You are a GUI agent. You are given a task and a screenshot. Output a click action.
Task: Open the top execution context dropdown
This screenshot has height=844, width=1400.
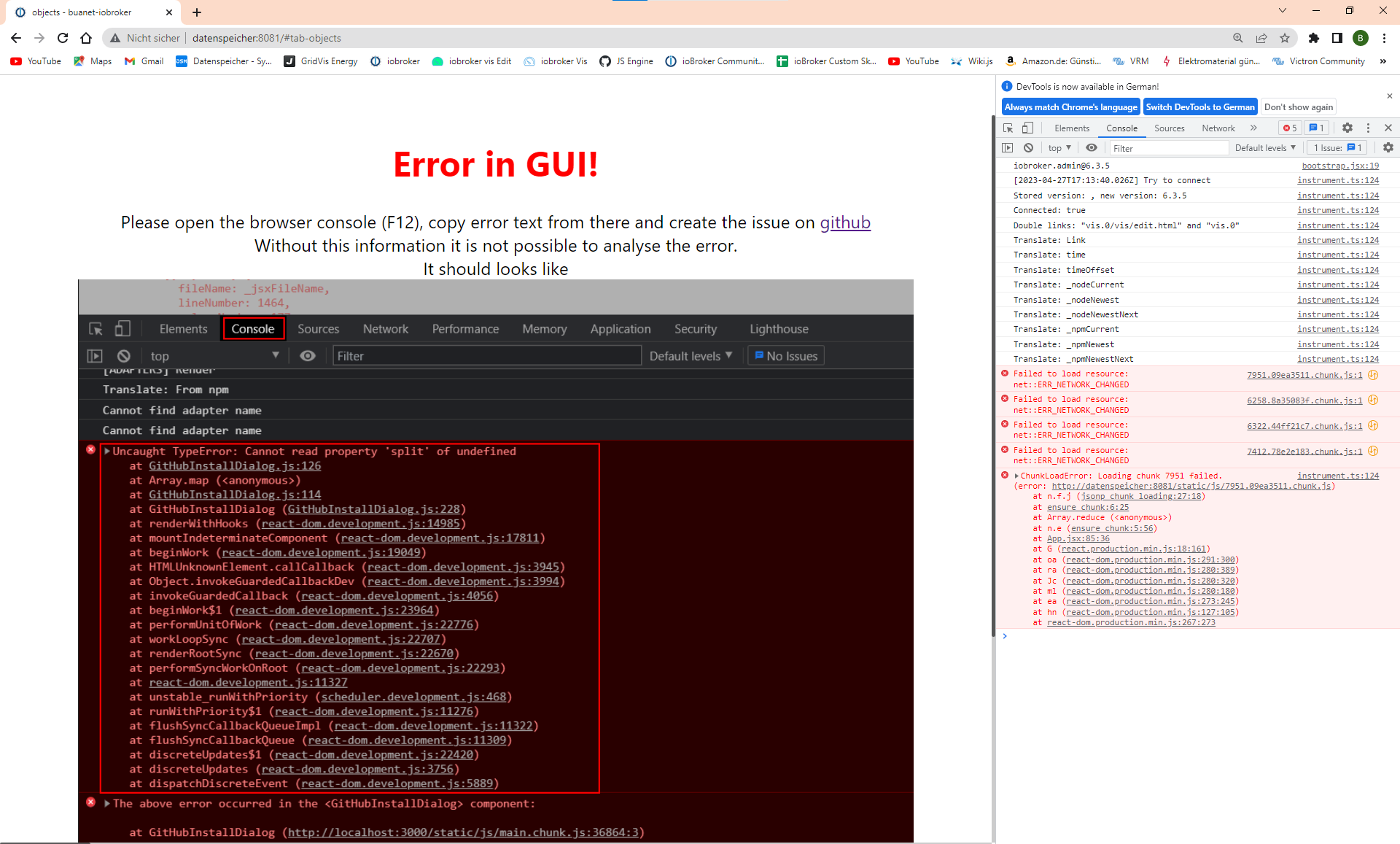tap(1058, 147)
